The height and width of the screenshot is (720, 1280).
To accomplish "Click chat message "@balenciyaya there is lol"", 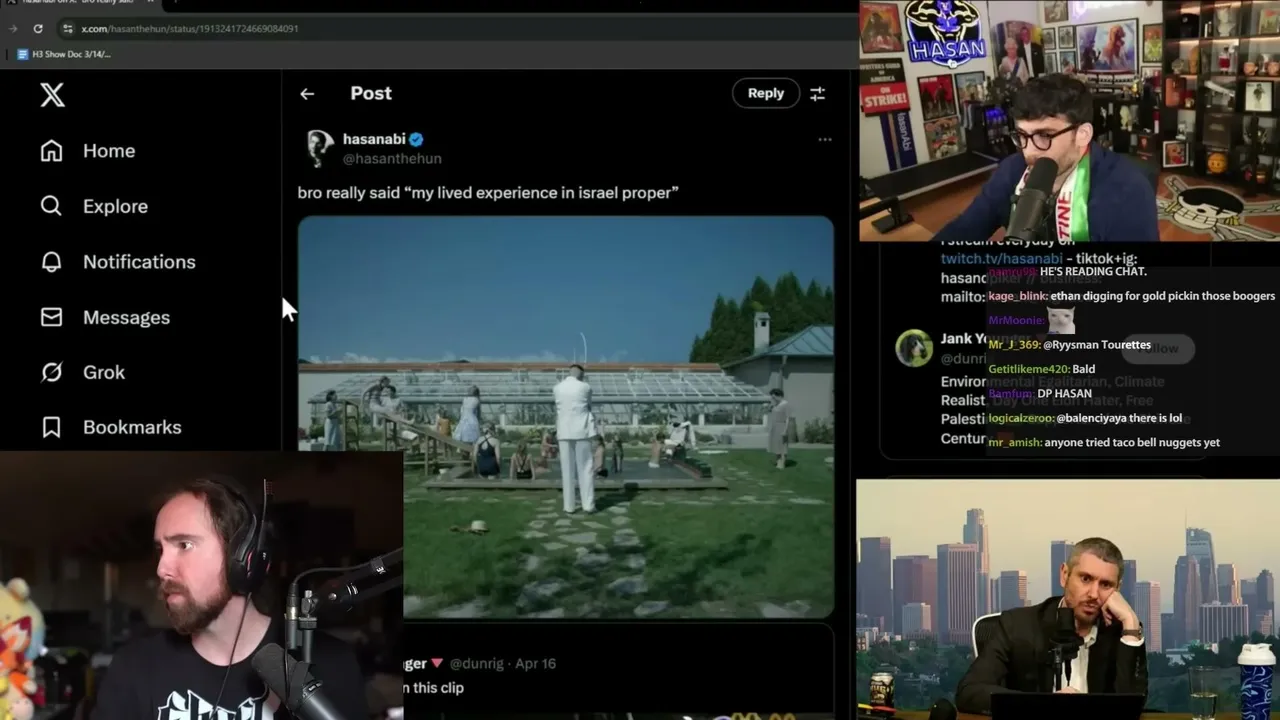I will [x=1118, y=418].
